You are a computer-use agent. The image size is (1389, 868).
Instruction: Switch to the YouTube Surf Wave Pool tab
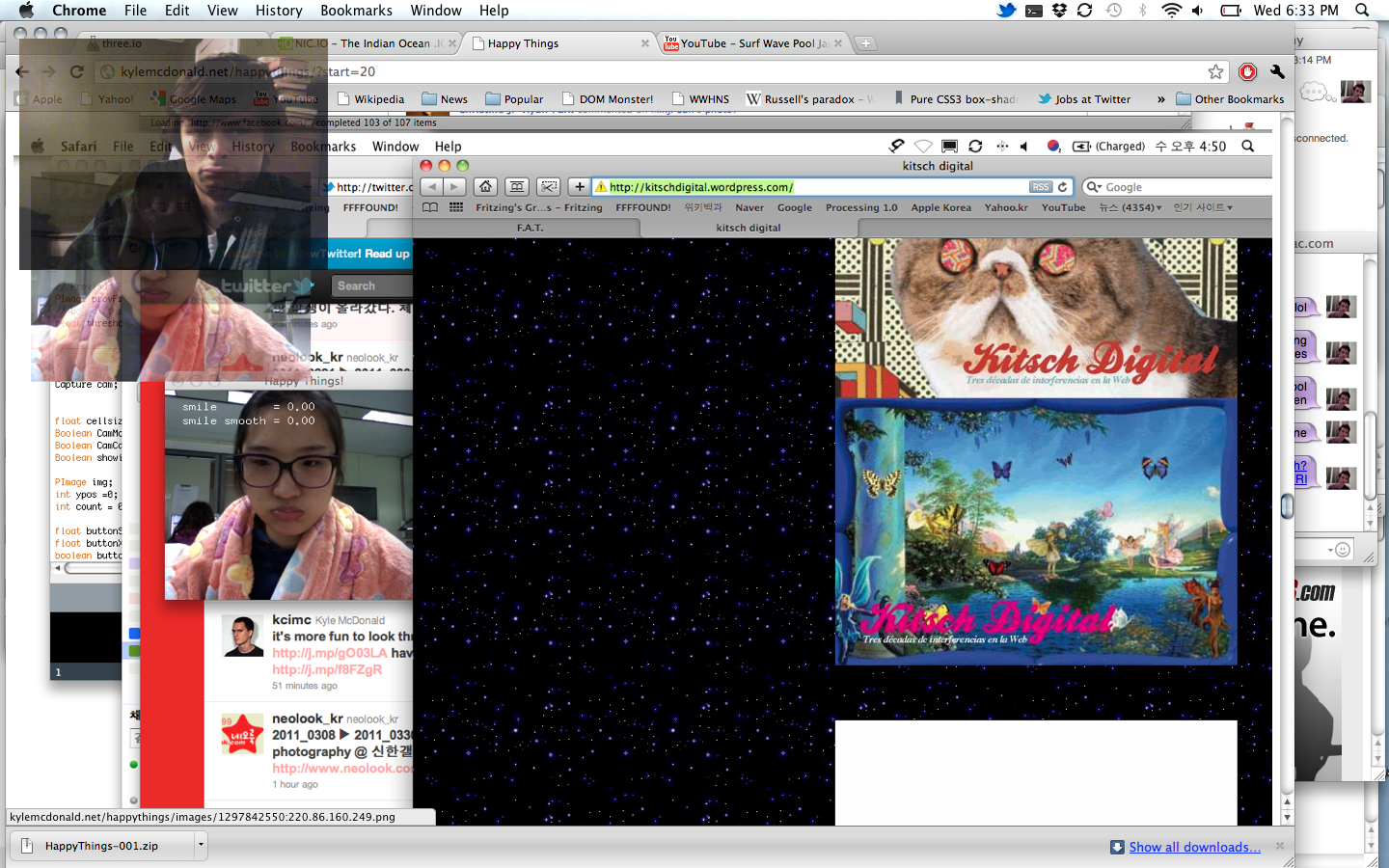point(748,43)
